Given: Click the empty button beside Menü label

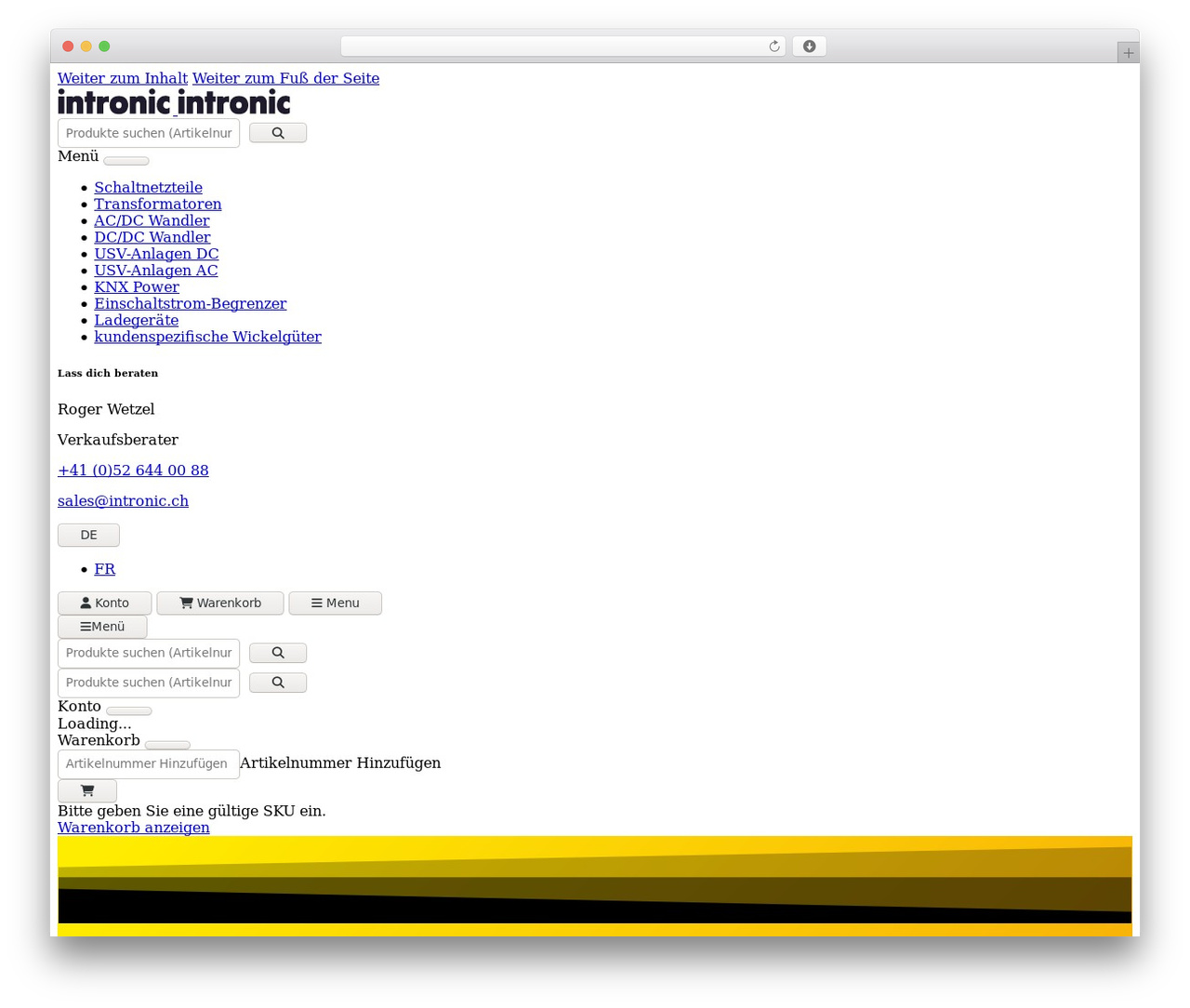Looking at the screenshot, I should 126,161.
